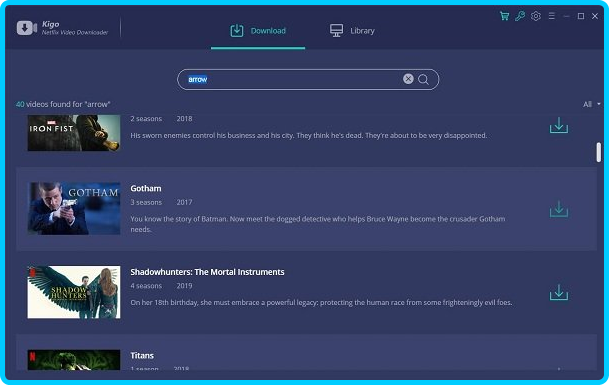Select the Gotham thumbnail
The image size is (609, 385).
point(74,209)
